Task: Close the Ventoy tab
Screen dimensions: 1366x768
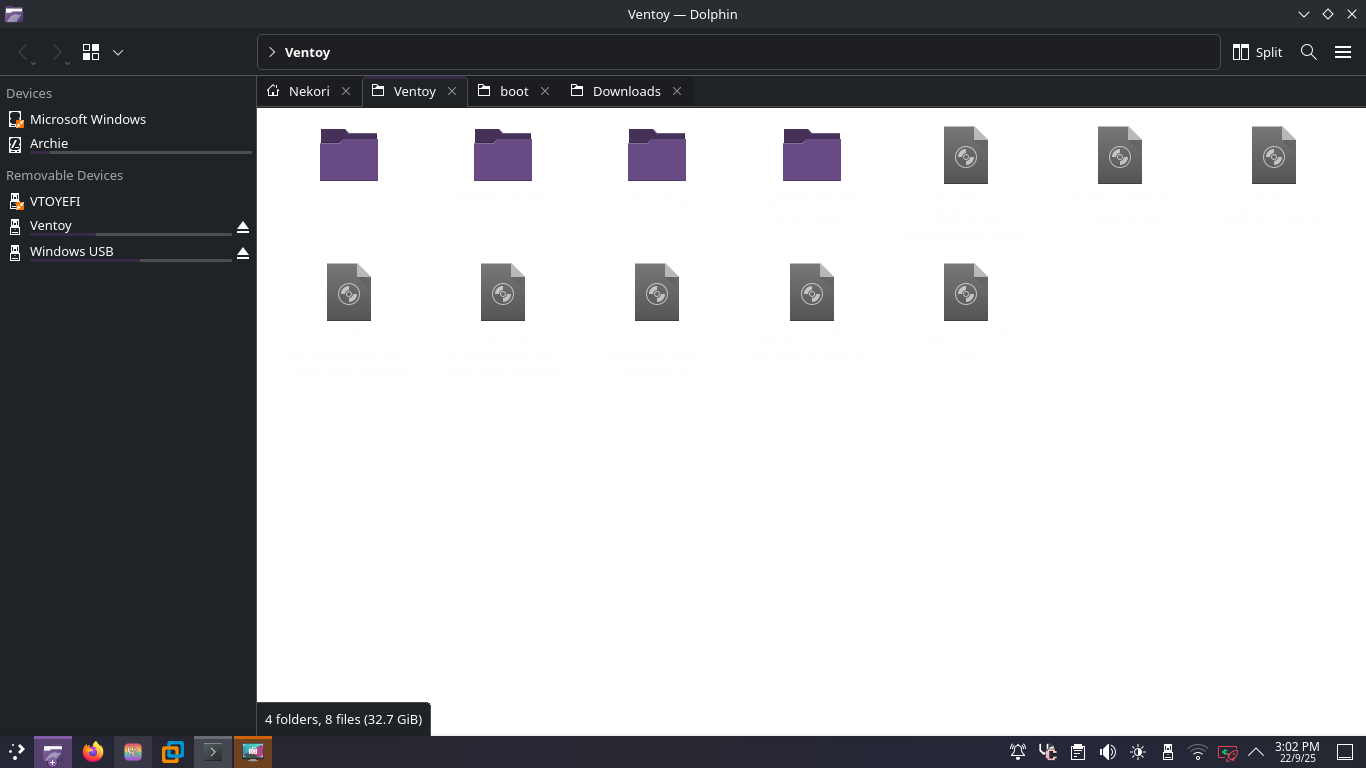Action: (x=452, y=91)
